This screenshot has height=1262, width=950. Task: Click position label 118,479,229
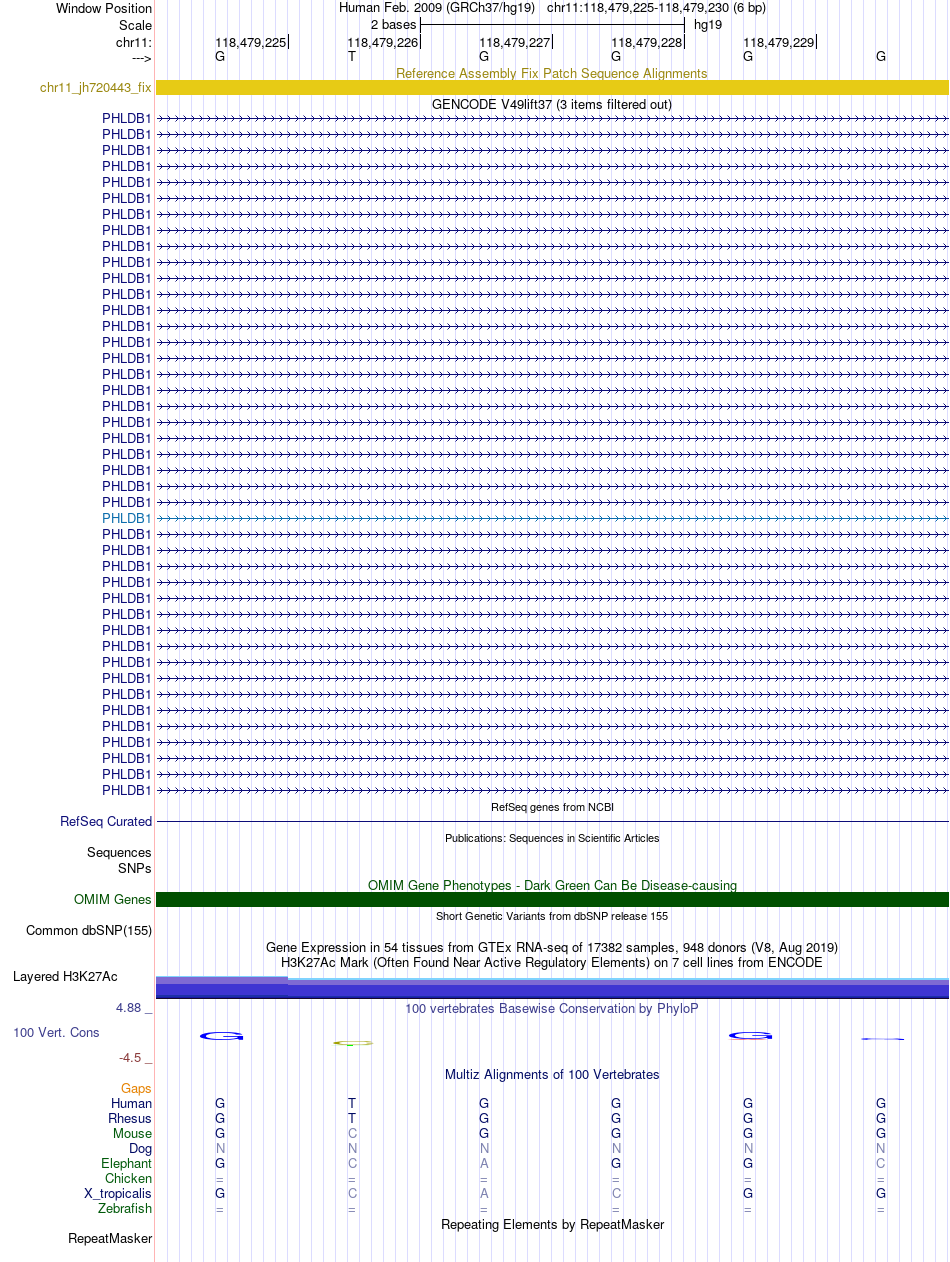coord(778,42)
